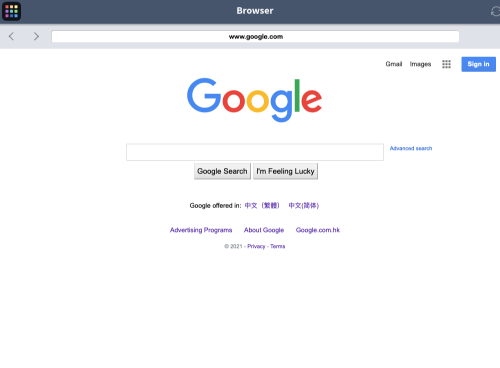This screenshot has width=500, height=368.
Task: Open the Advanced search link
Action: click(x=411, y=148)
